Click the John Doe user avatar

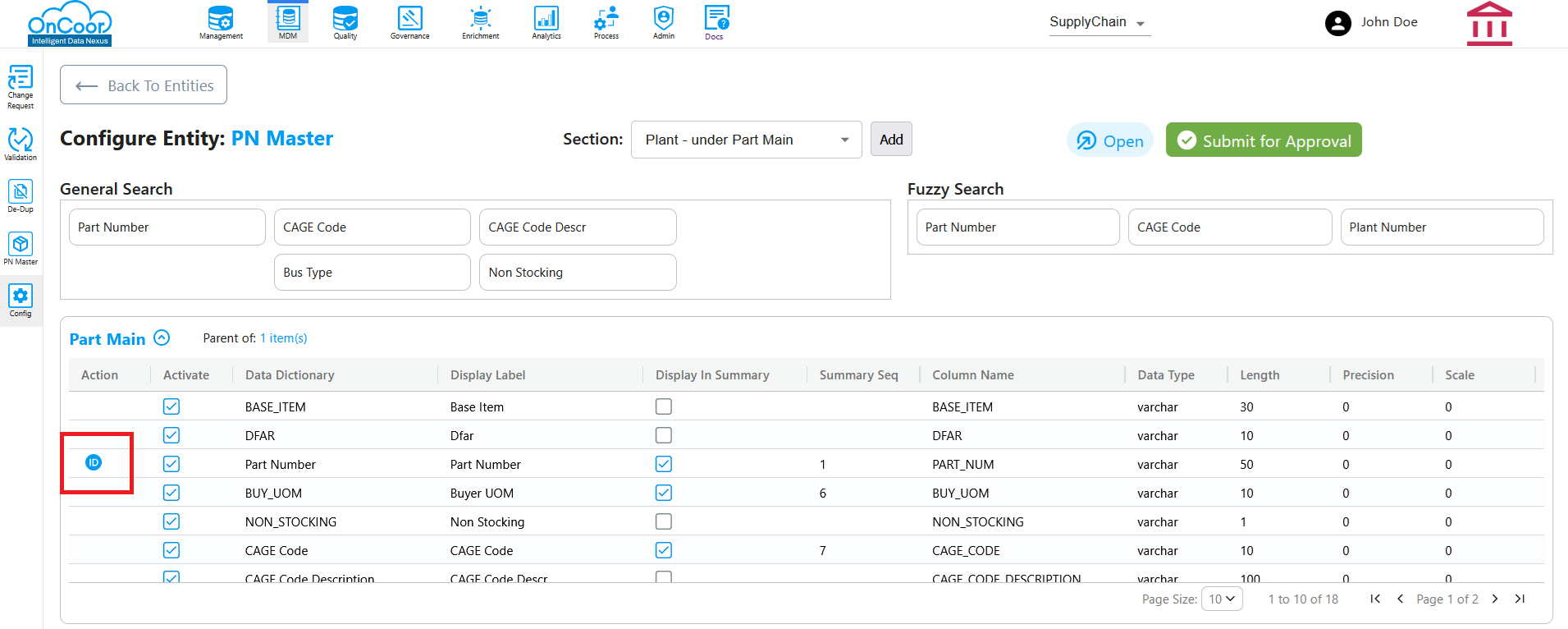click(1338, 23)
